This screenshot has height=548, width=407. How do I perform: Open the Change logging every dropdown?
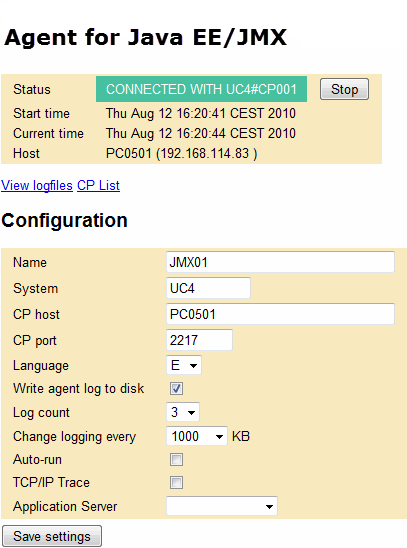pos(197,436)
